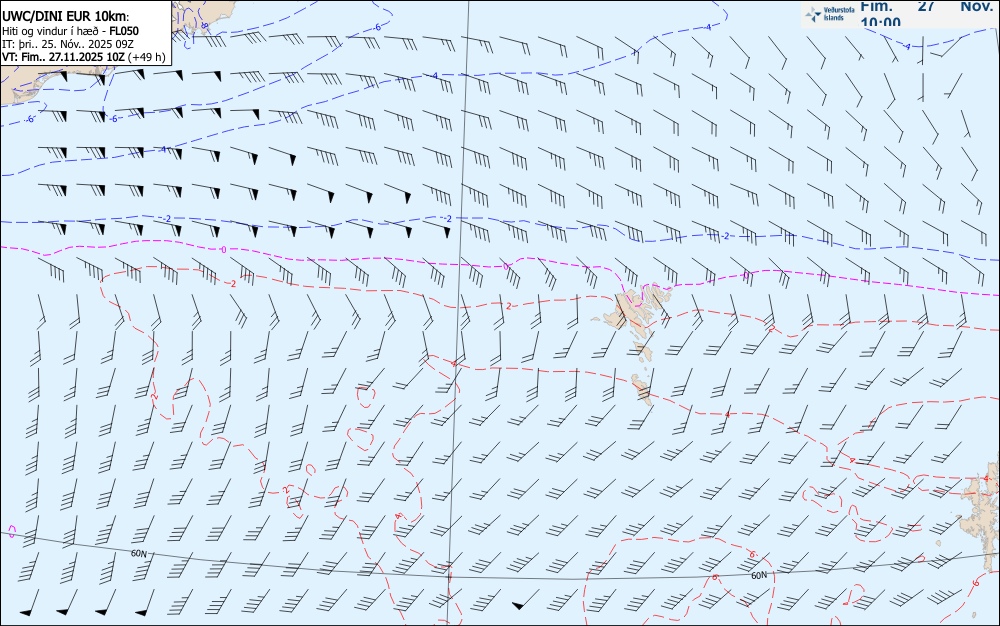Click the Veðurstofa Íslands logo
This screenshot has width=1000, height=626.
click(x=830, y=14)
